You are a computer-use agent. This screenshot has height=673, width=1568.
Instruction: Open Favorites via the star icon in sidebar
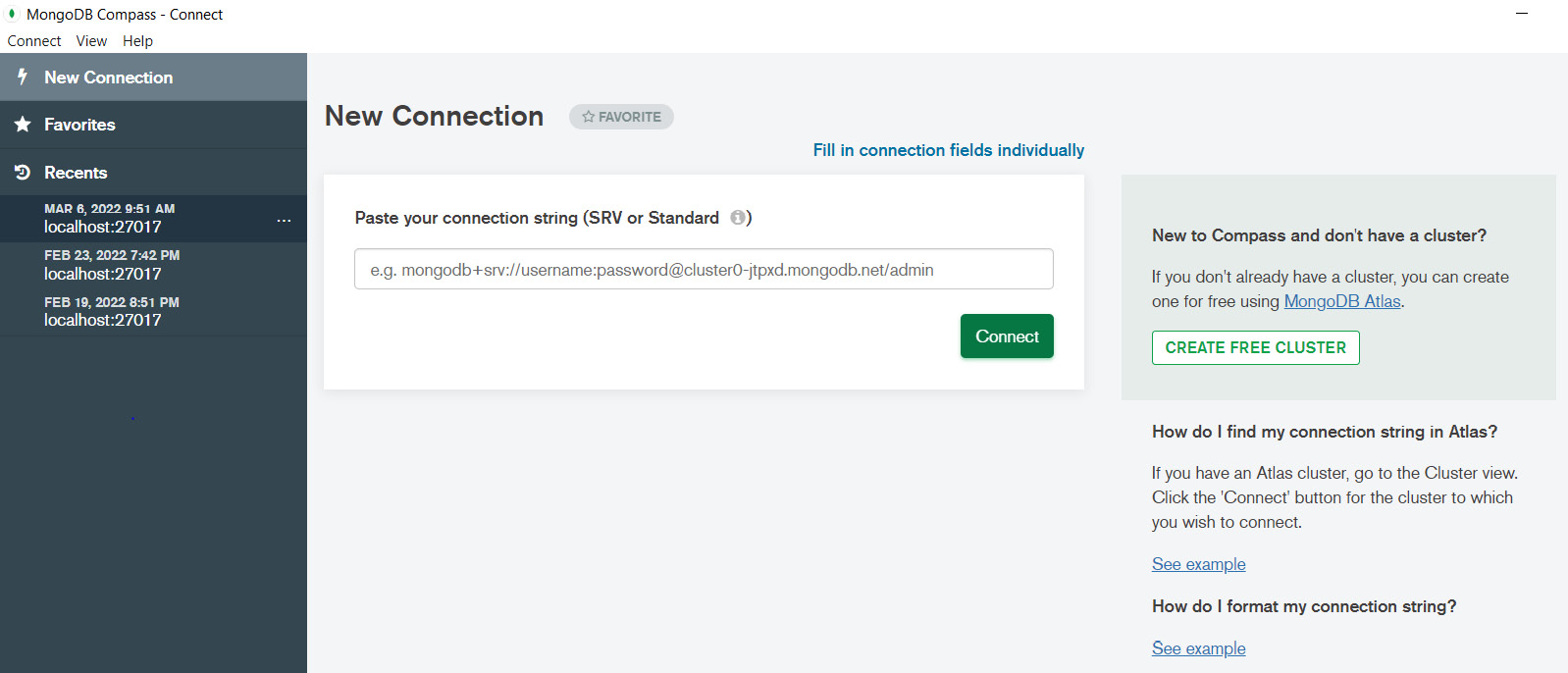click(22, 124)
